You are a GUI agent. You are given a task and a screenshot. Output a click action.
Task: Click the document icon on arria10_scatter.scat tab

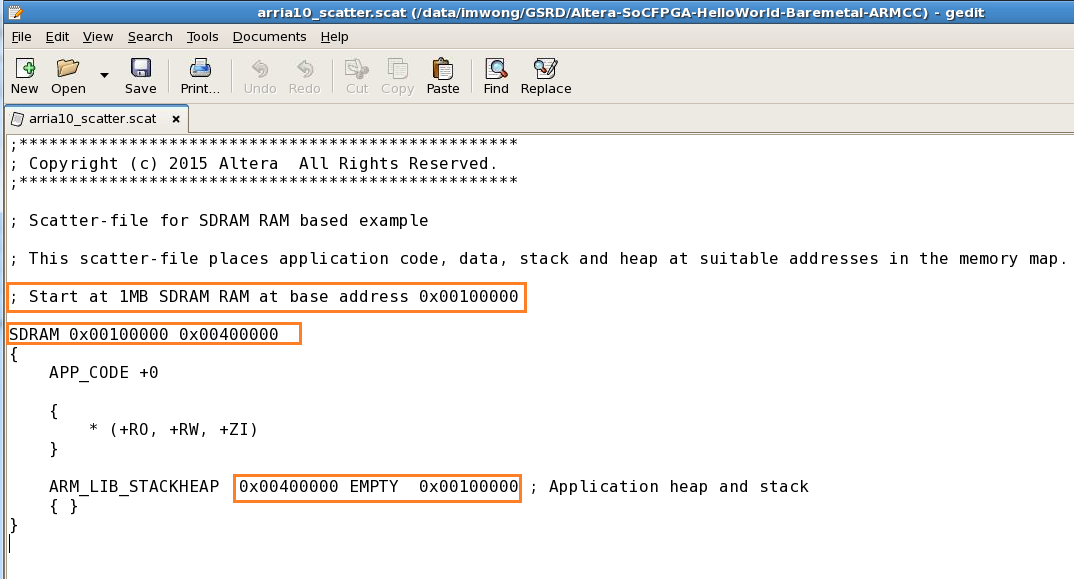coord(17,119)
